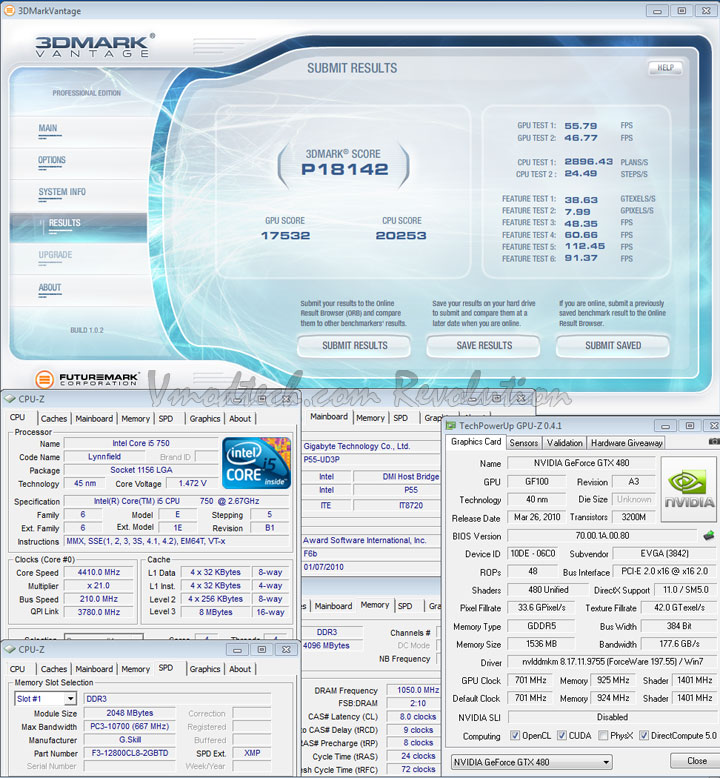Open the Validation tab in GPU-Z

pos(564,443)
